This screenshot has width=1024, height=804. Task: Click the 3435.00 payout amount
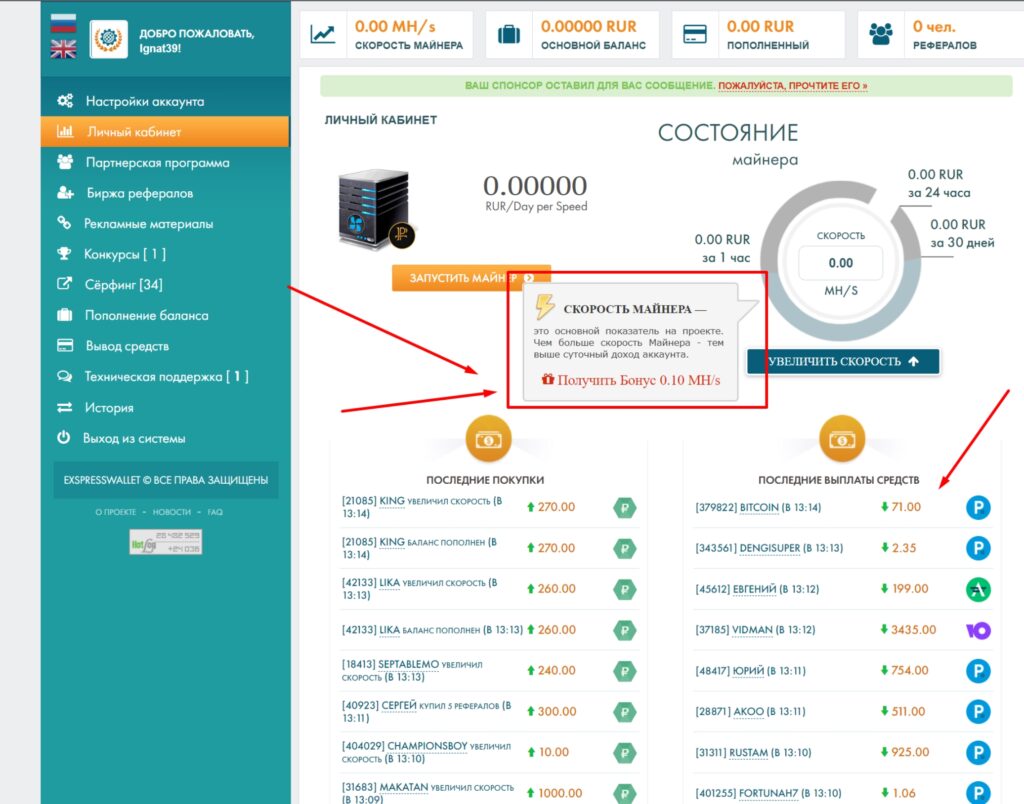913,630
